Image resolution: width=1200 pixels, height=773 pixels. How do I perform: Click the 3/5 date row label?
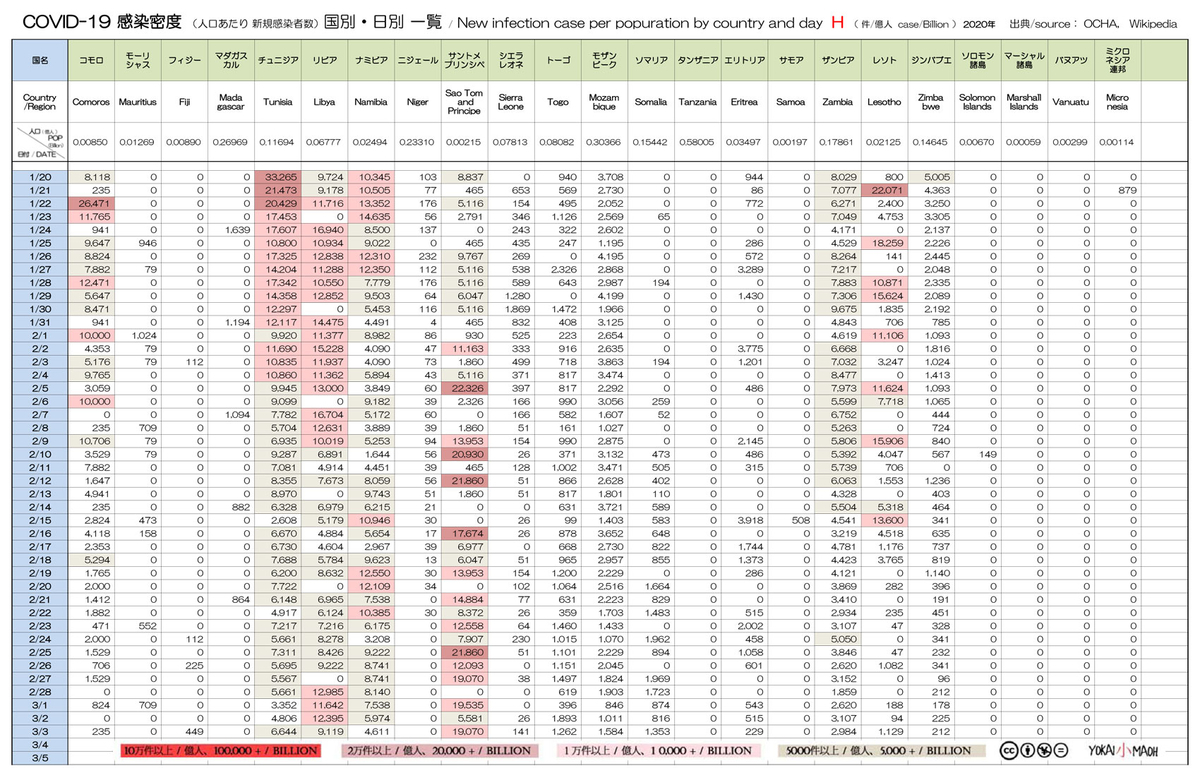coord(41,758)
